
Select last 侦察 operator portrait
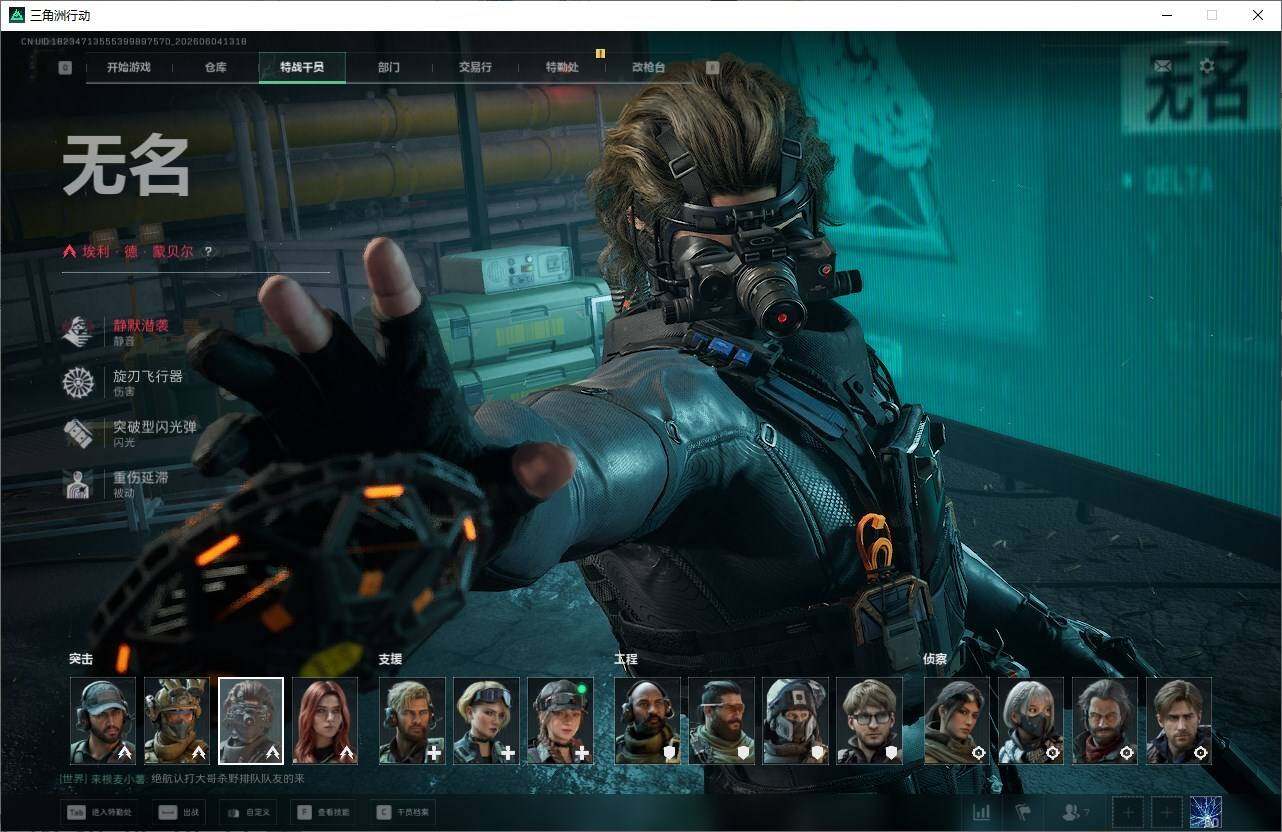[1179, 721]
